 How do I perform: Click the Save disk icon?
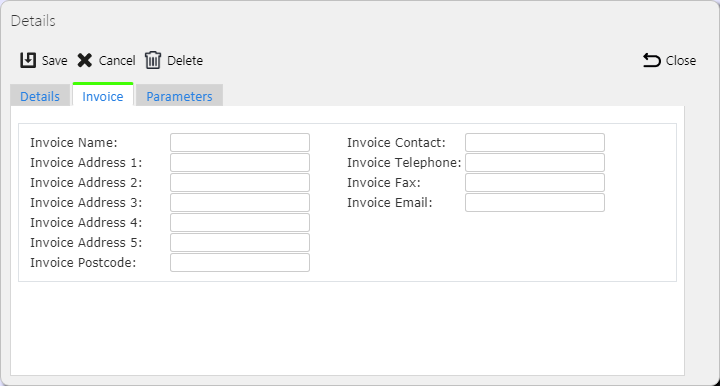(28, 60)
